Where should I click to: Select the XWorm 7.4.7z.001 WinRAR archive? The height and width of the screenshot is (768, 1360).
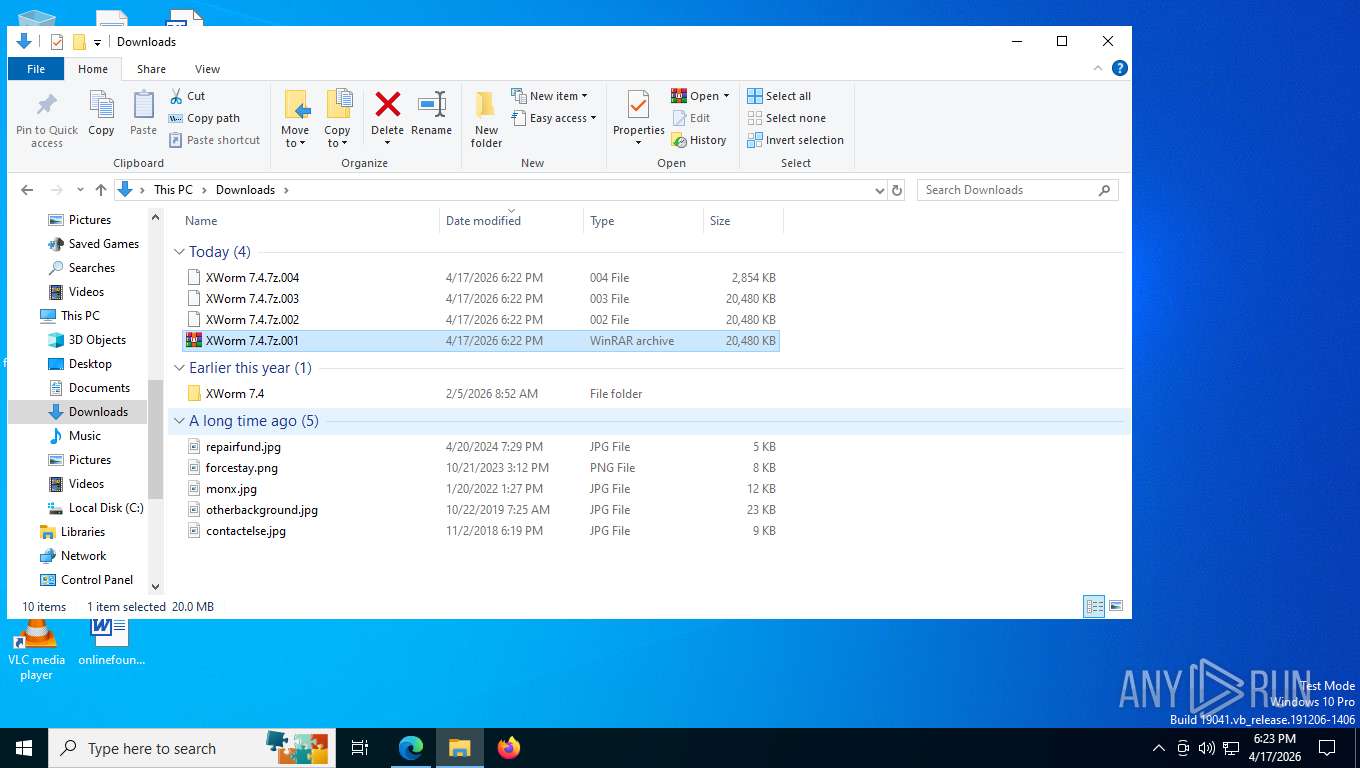pyautogui.click(x=481, y=341)
